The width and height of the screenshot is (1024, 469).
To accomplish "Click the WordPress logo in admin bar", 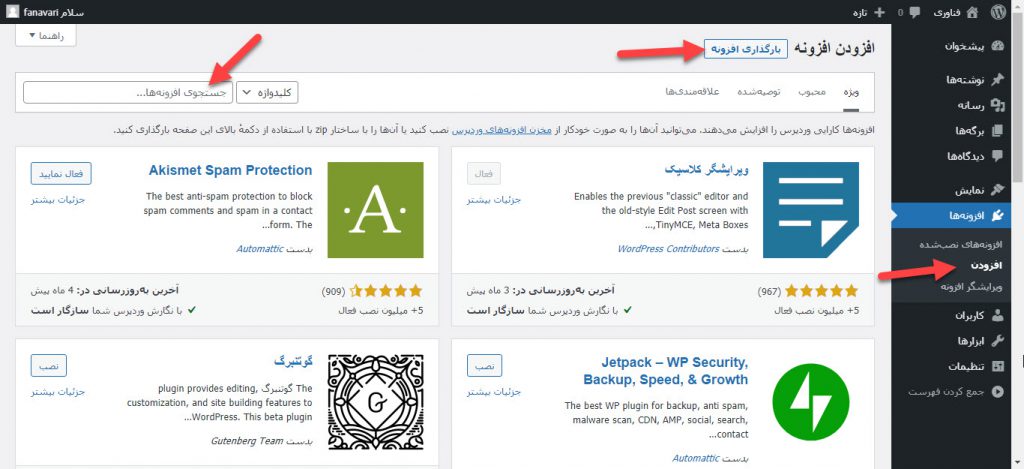I will (x=998, y=12).
